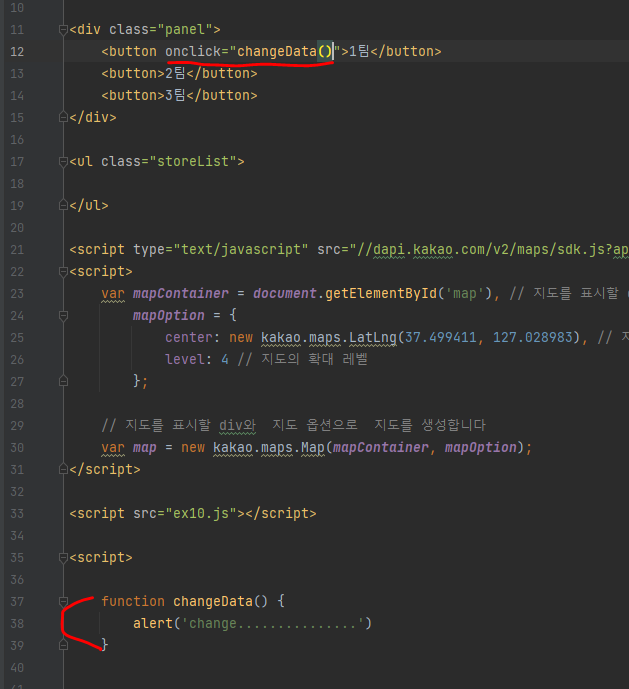
Task: Place cursor on onclick attribute name
Action: pos(193,51)
